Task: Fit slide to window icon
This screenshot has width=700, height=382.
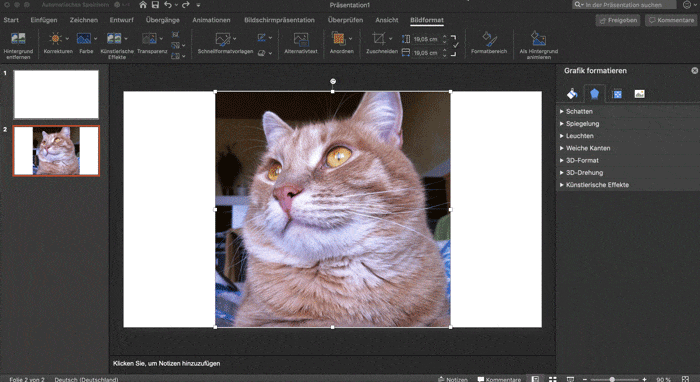Action: tap(685, 379)
